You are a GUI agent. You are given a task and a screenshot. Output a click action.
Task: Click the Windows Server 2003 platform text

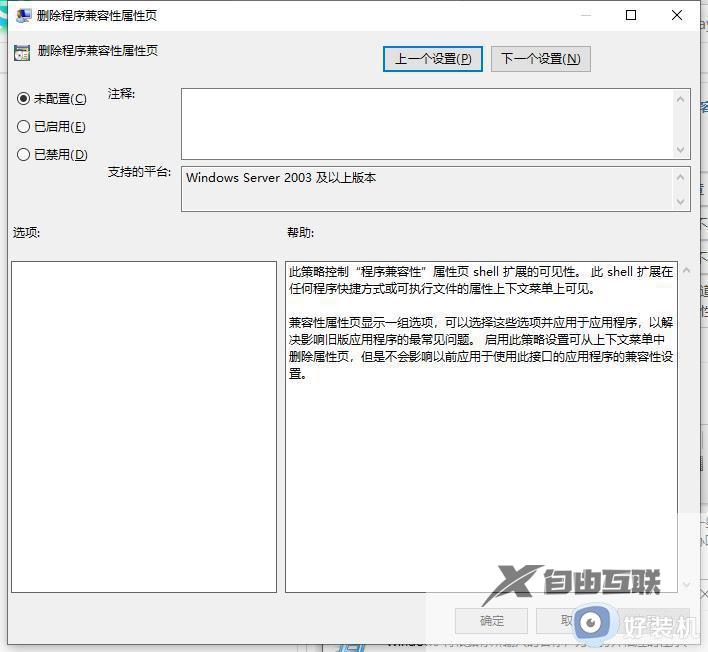click(281, 177)
